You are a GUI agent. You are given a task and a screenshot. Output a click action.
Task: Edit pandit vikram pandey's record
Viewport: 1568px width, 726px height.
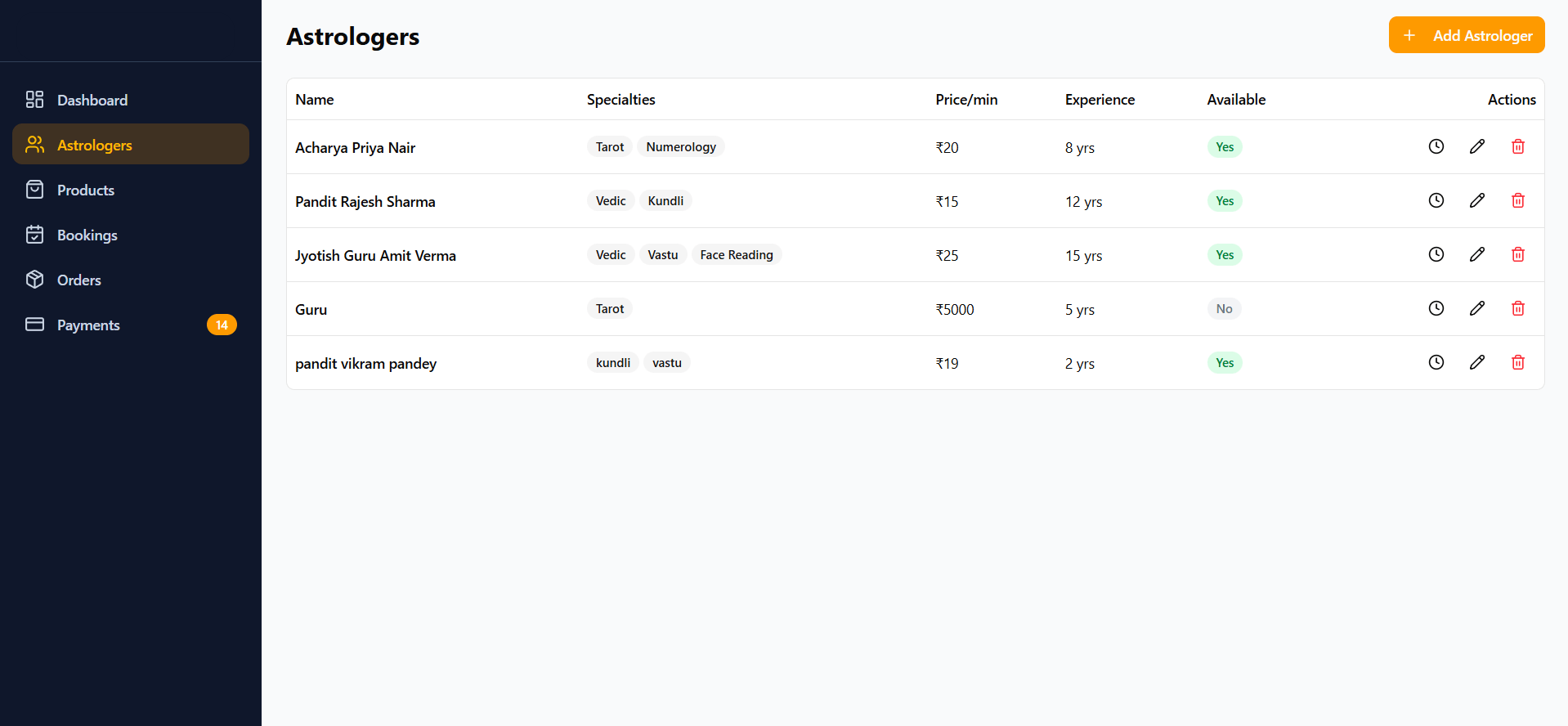click(x=1476, y=362)
